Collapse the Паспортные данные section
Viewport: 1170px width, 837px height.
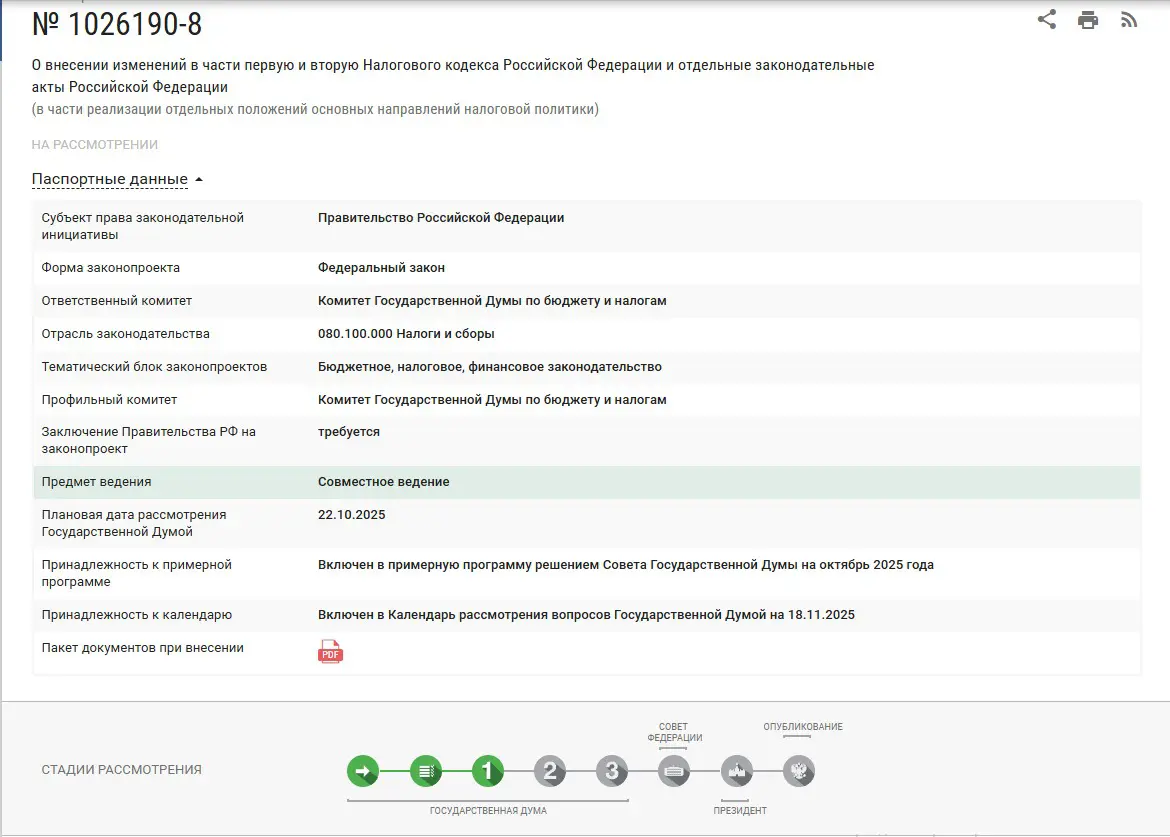[110, 179]
